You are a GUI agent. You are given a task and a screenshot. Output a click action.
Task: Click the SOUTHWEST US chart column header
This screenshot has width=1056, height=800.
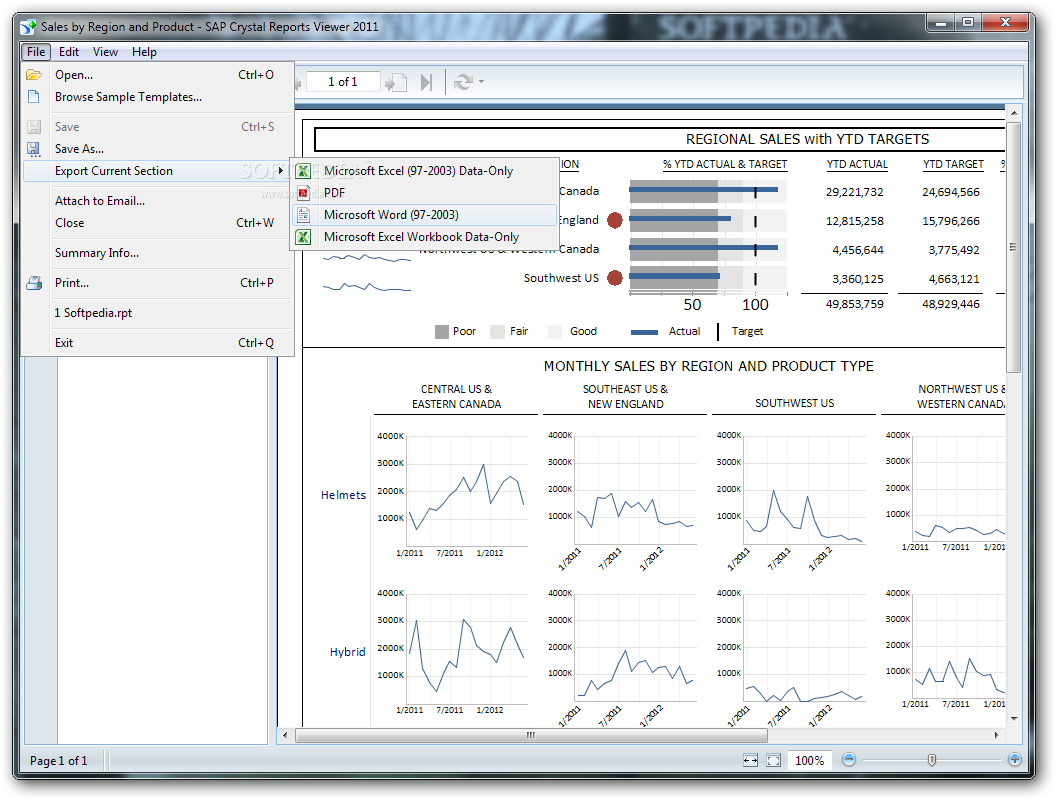tap(794, 403)
